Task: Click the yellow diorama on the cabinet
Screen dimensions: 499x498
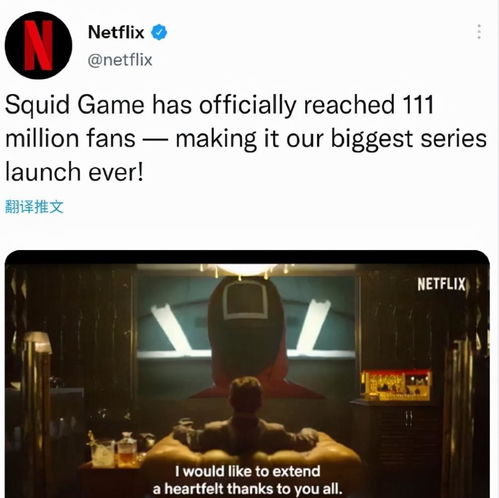Action: pos(396,385)
